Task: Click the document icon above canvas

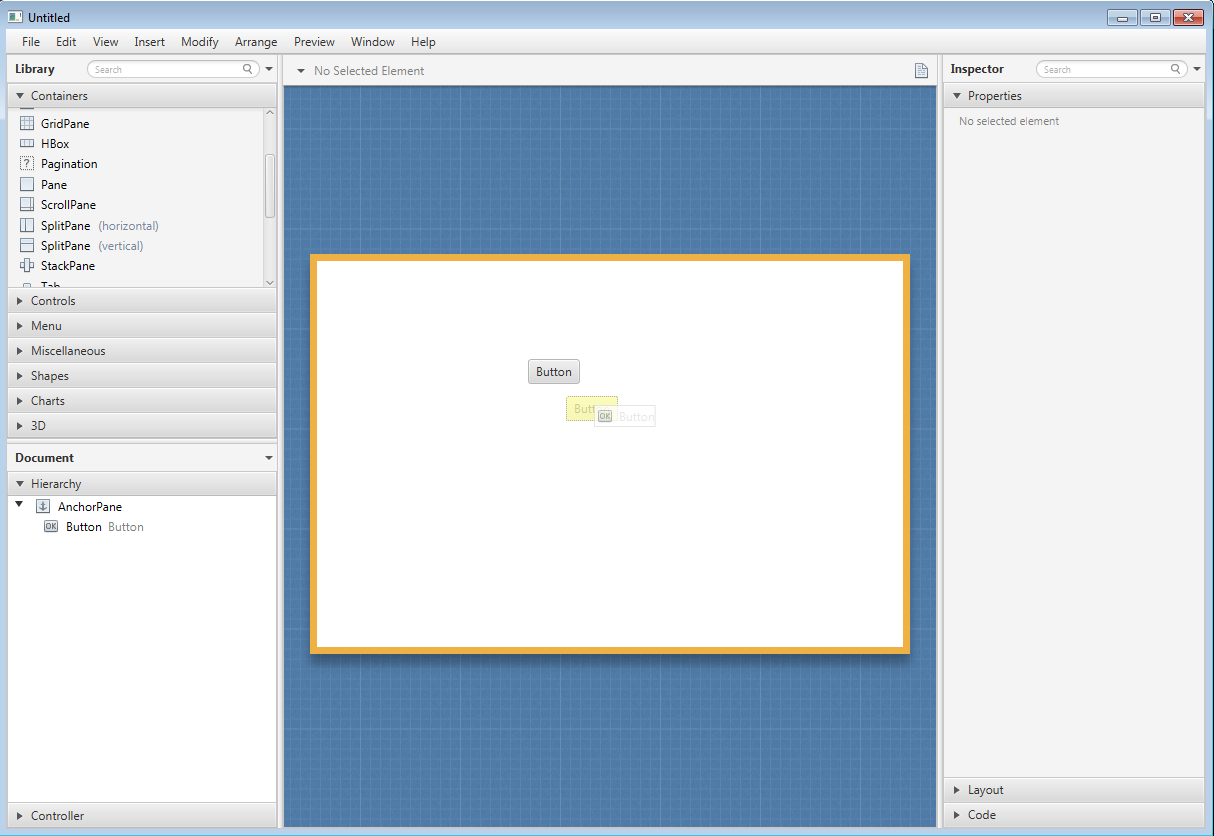Action: [x=921, y=71]
